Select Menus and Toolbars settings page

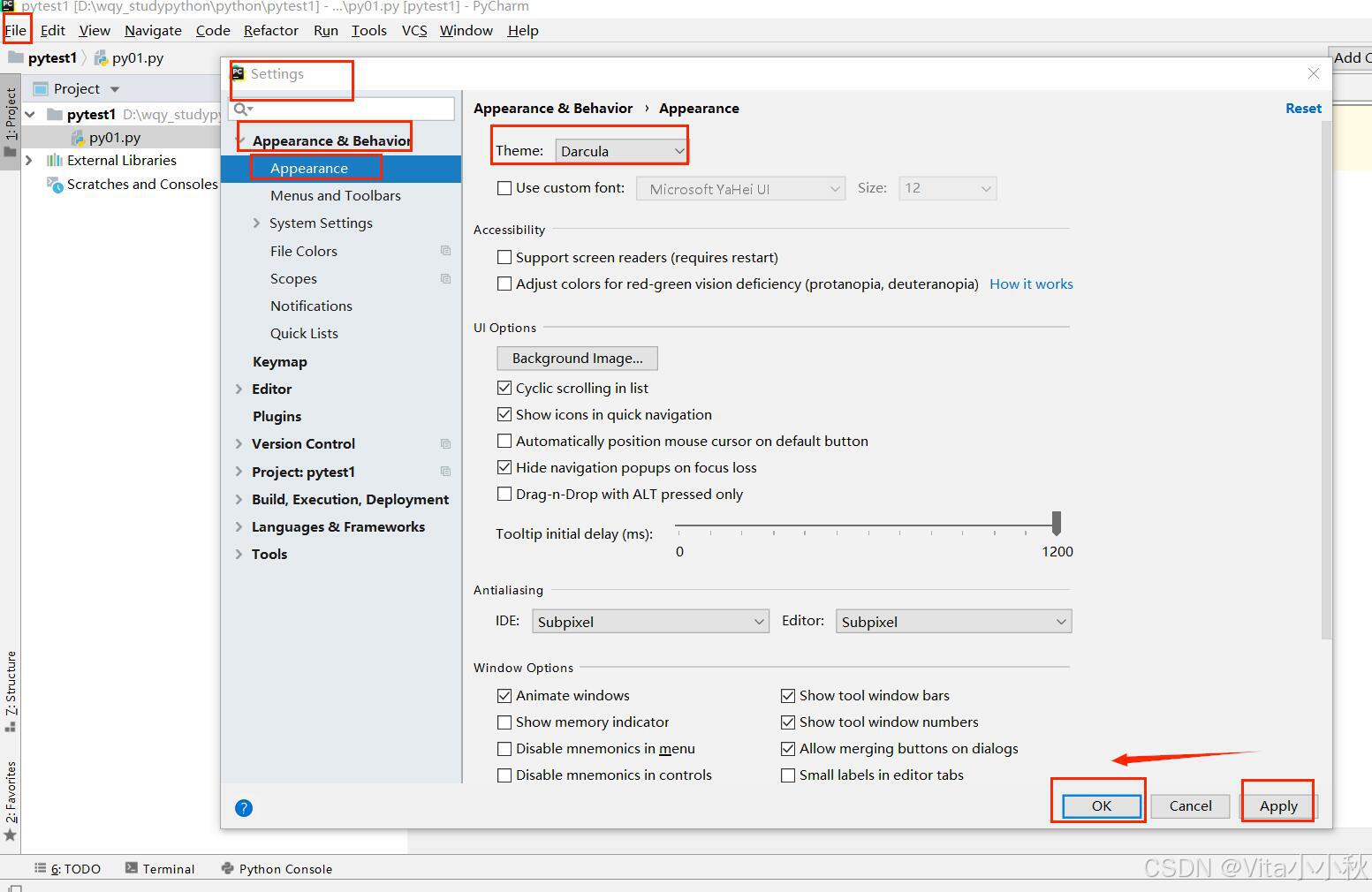click(336, 195)
